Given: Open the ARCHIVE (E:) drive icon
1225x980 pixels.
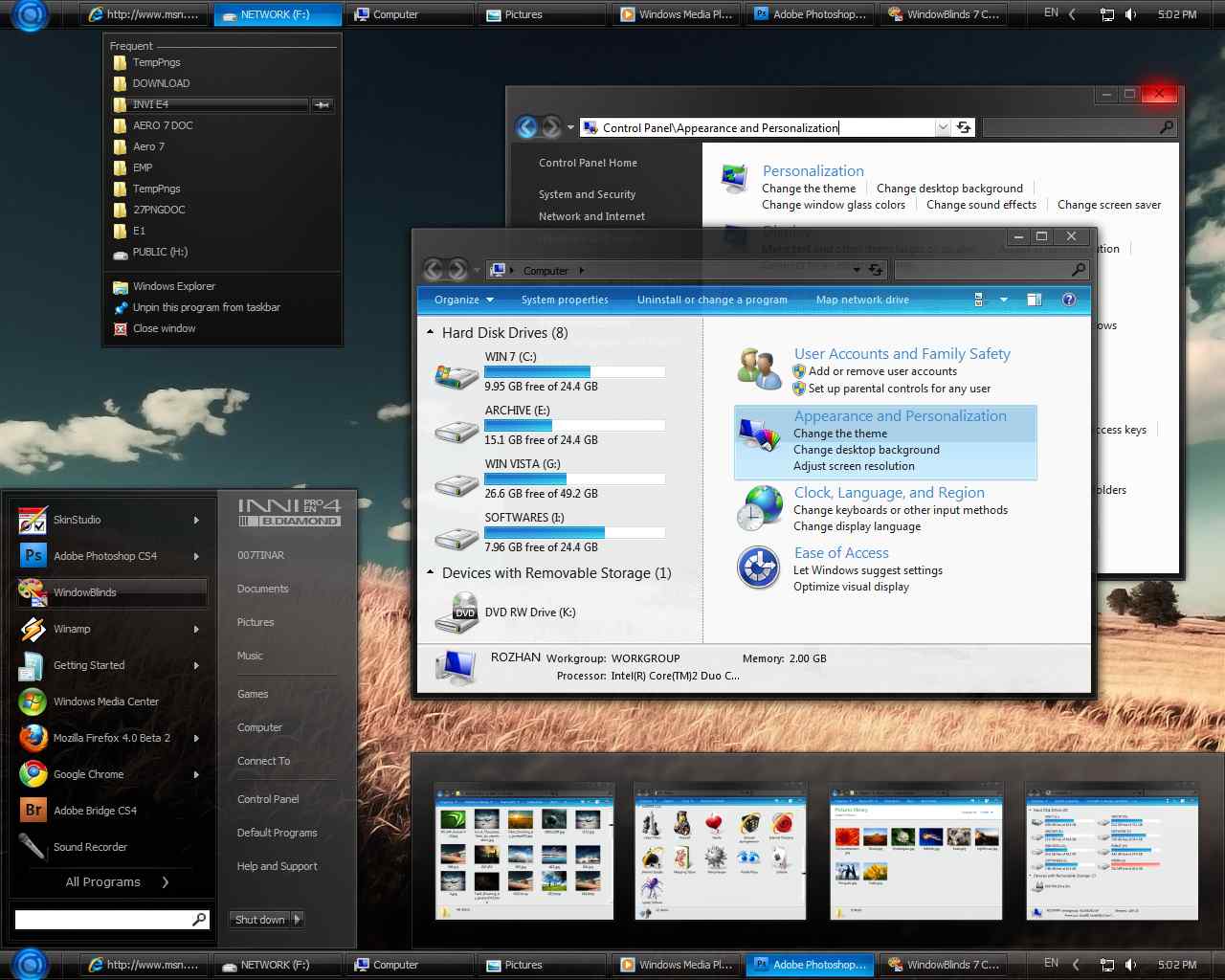Looking at the screenshot, I should pos(457,431).
